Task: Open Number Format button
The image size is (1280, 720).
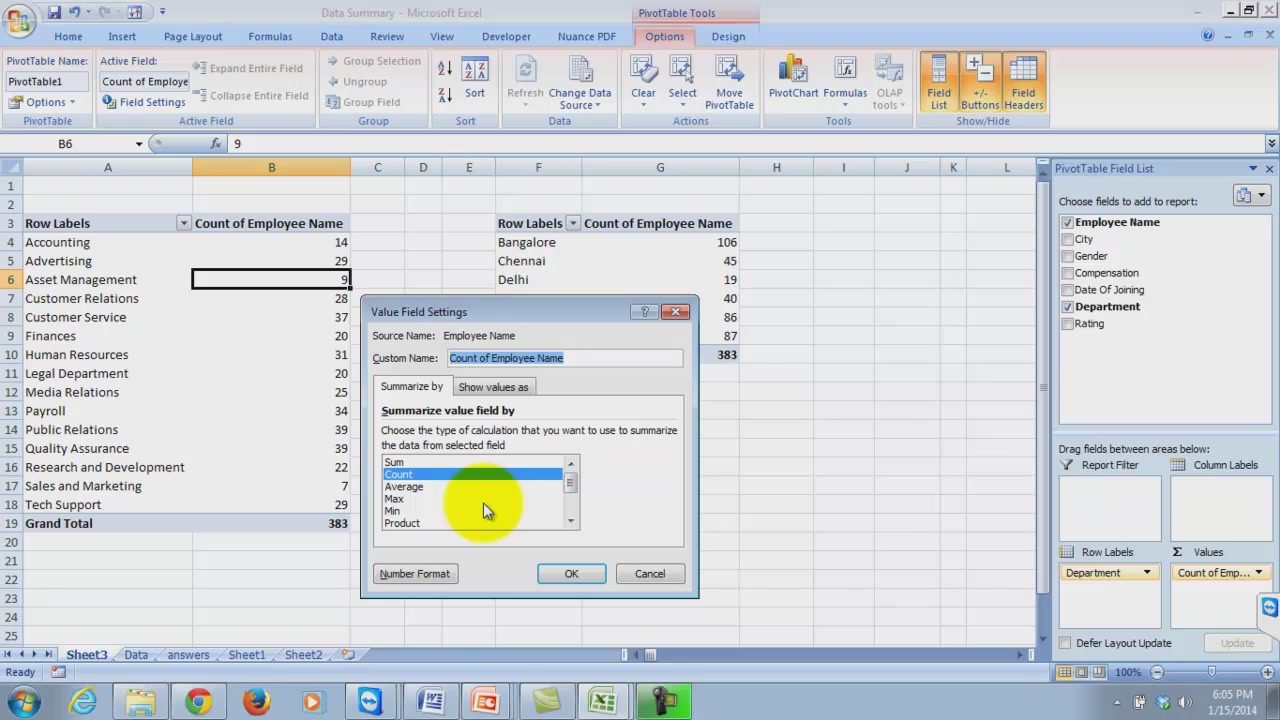Action: click(x=414, y=574)
